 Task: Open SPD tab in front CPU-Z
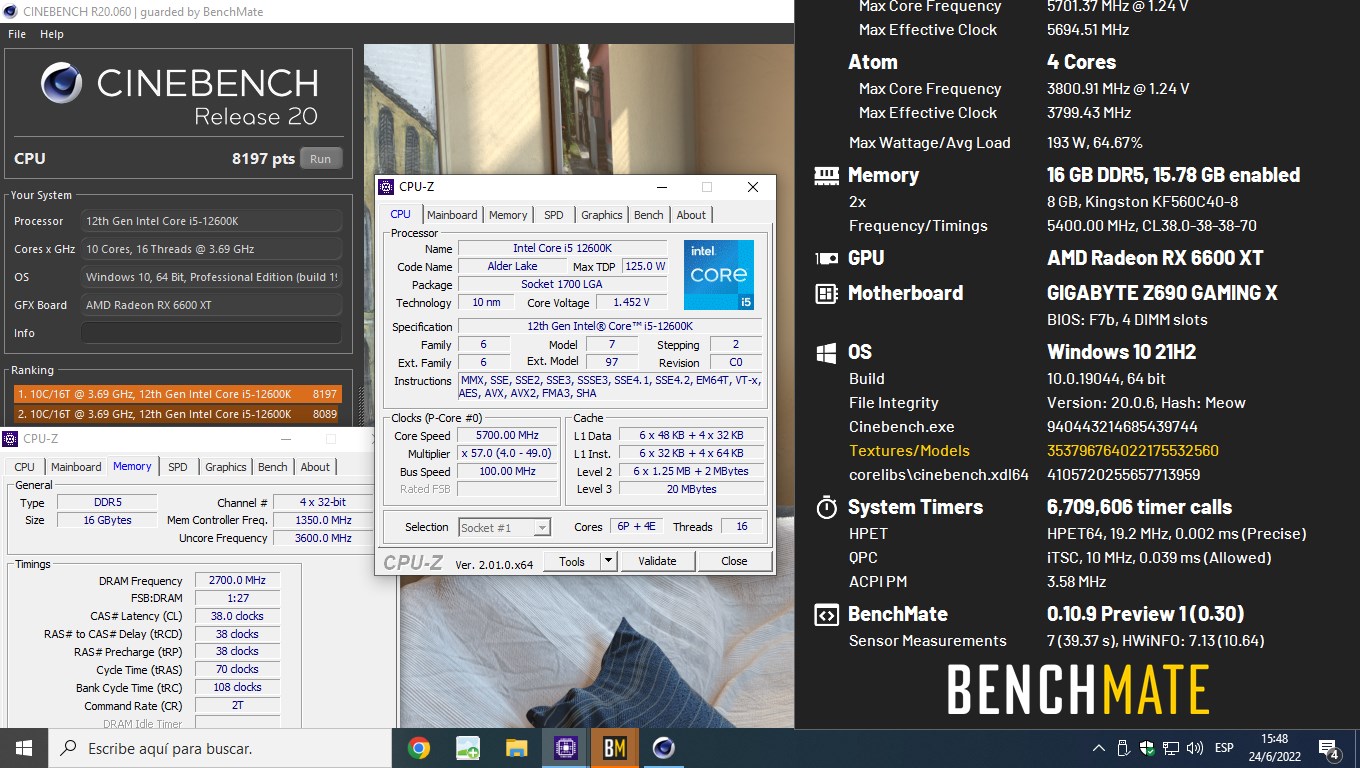coord(554,215)
